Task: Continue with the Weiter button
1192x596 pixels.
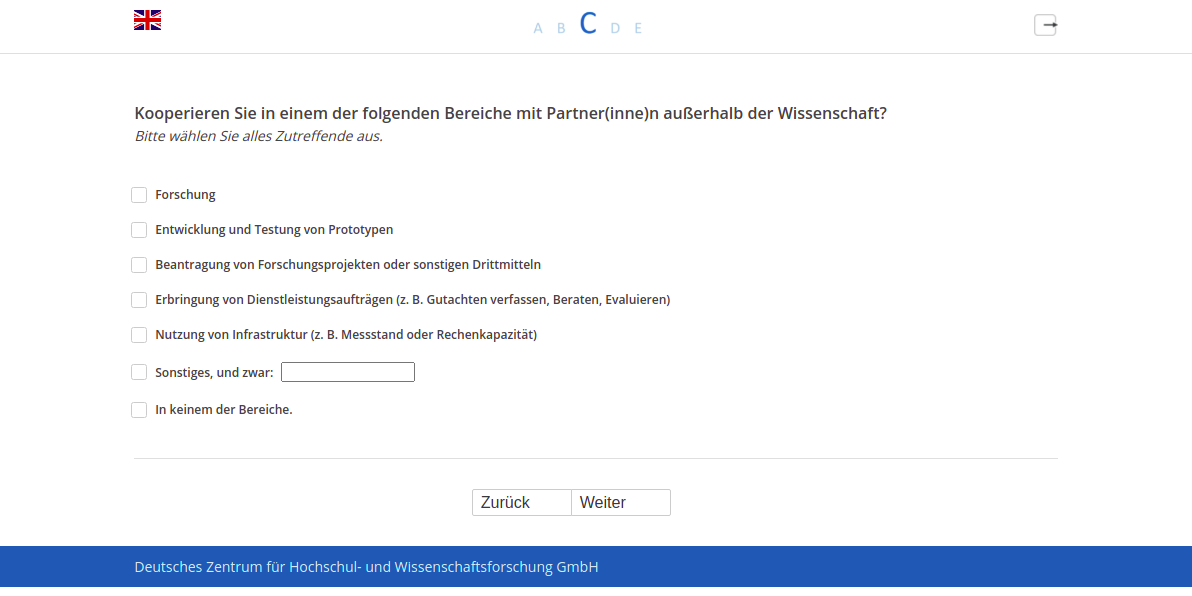Action: click(621, 502)
